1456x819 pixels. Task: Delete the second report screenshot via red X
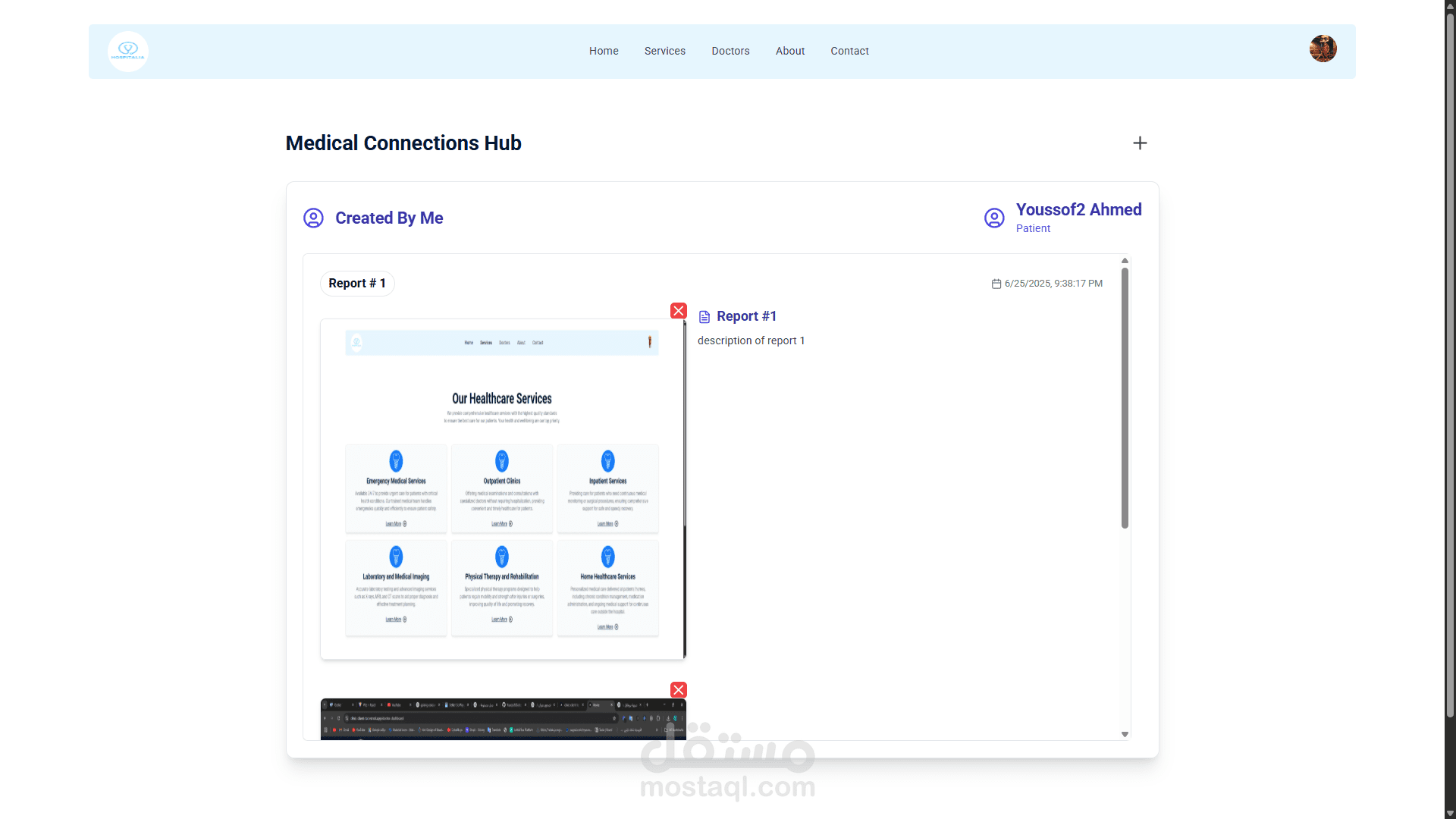coord(679,690)
